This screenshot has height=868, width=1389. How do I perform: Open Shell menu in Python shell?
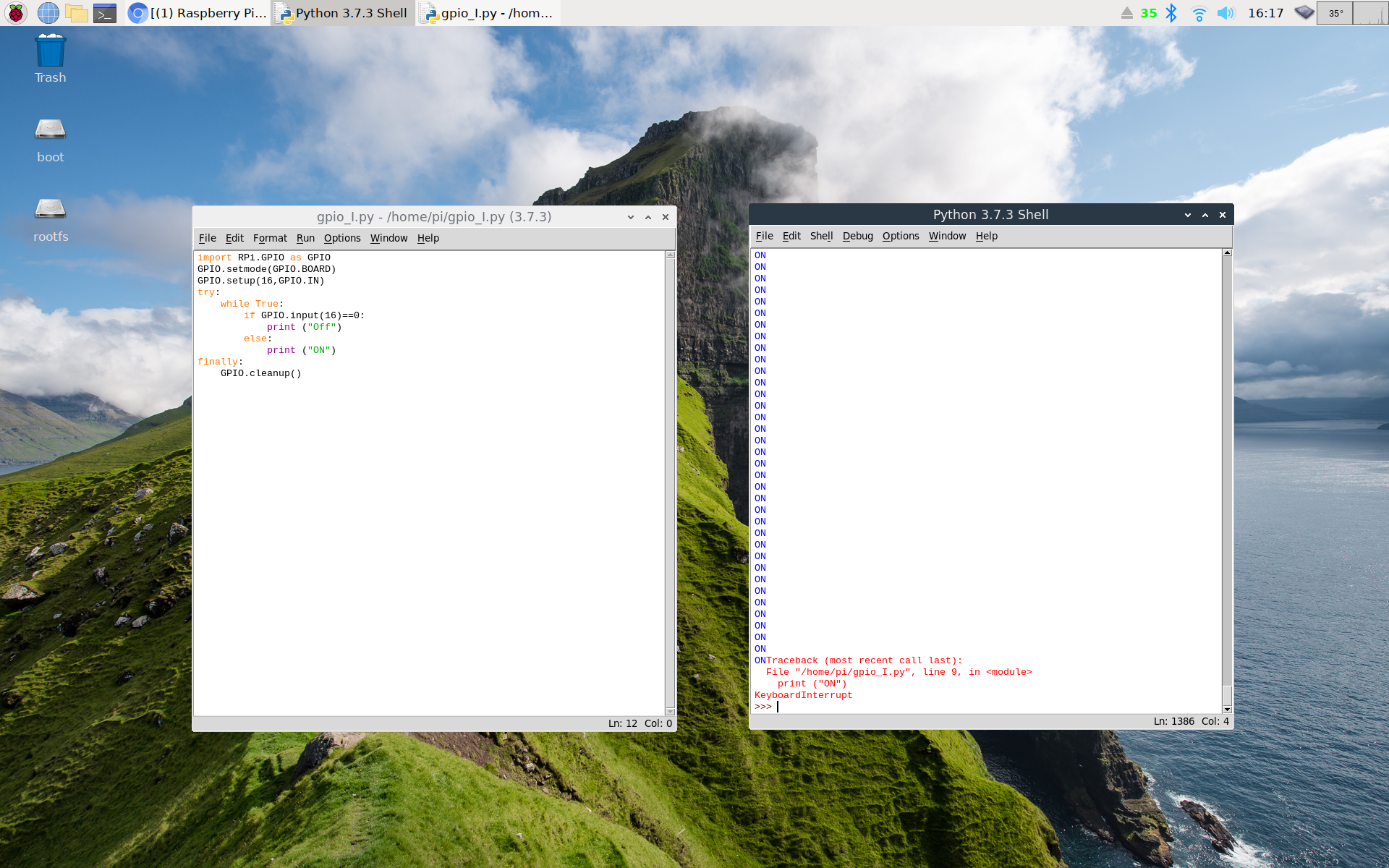point(821,236)
